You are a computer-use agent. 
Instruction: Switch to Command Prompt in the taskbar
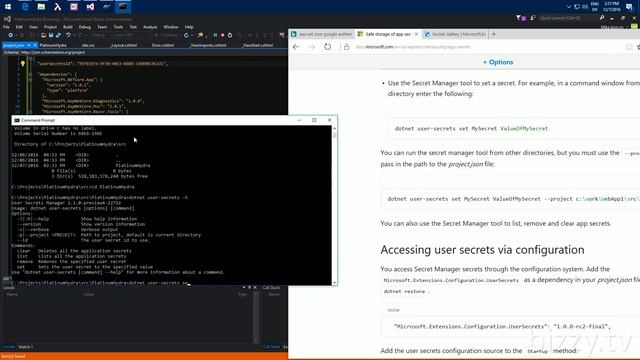[123, 7]
